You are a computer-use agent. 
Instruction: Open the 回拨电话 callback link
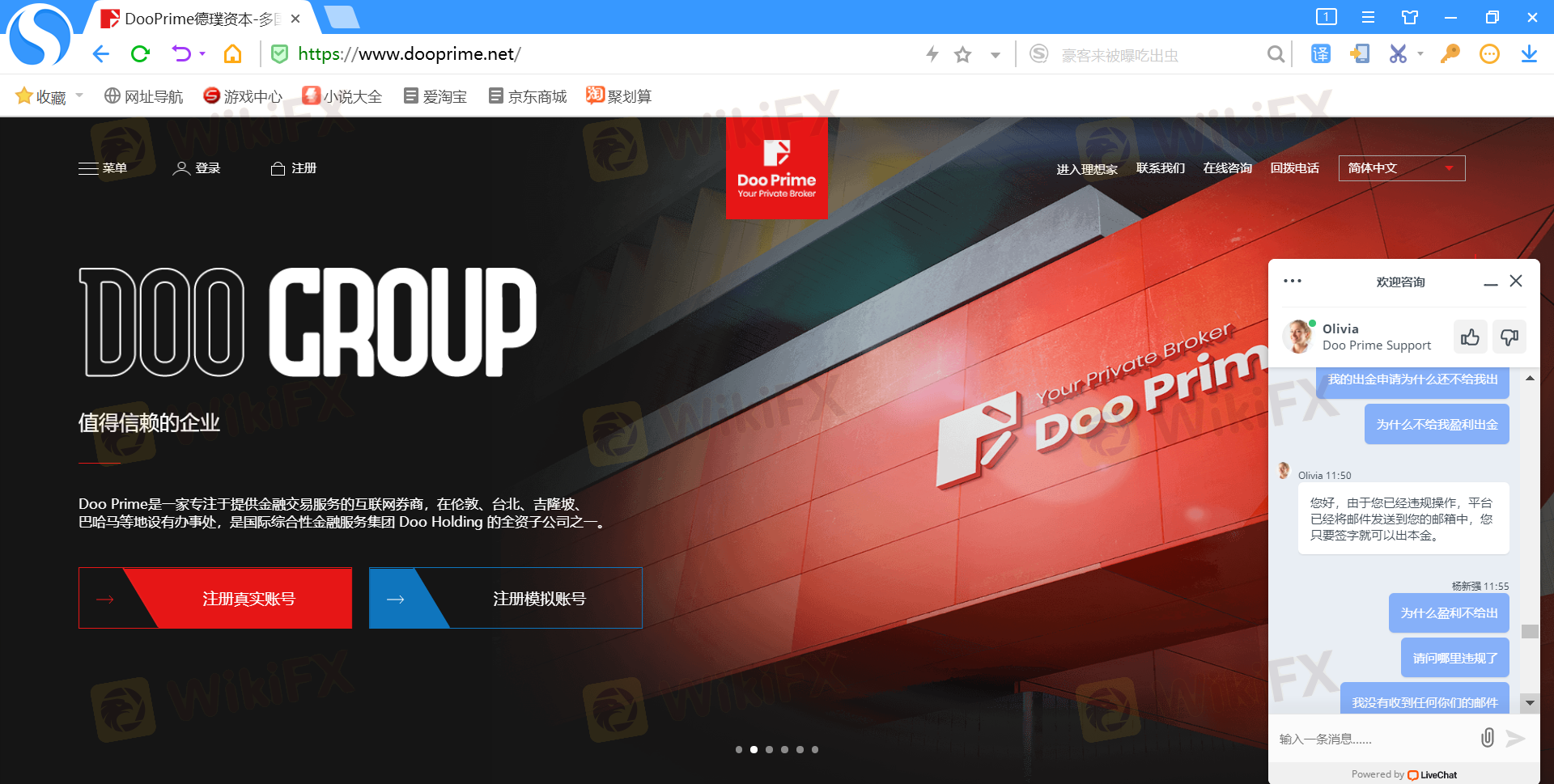(x=1295, y=168)
